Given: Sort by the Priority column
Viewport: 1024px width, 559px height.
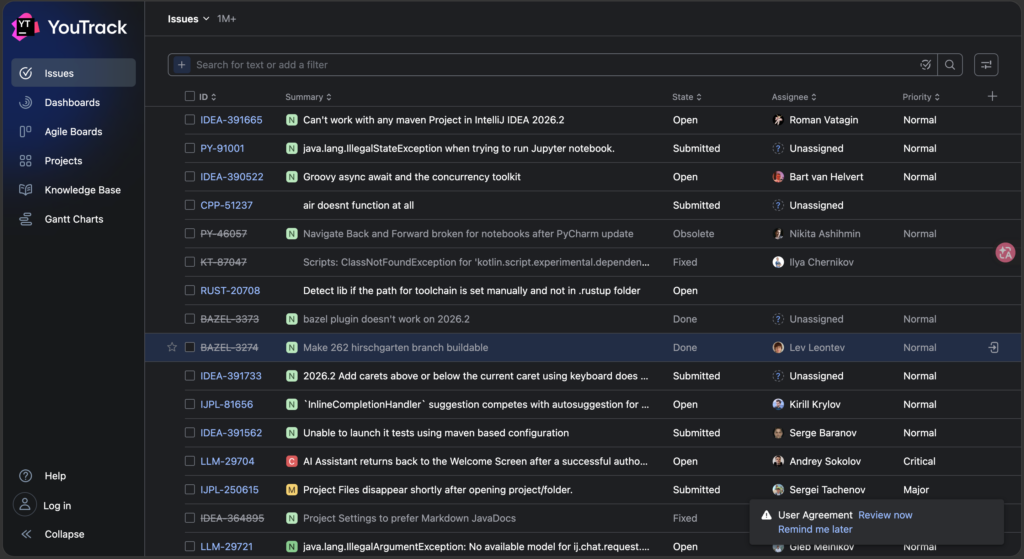Looking at the screenshot, I should point(921,97).
